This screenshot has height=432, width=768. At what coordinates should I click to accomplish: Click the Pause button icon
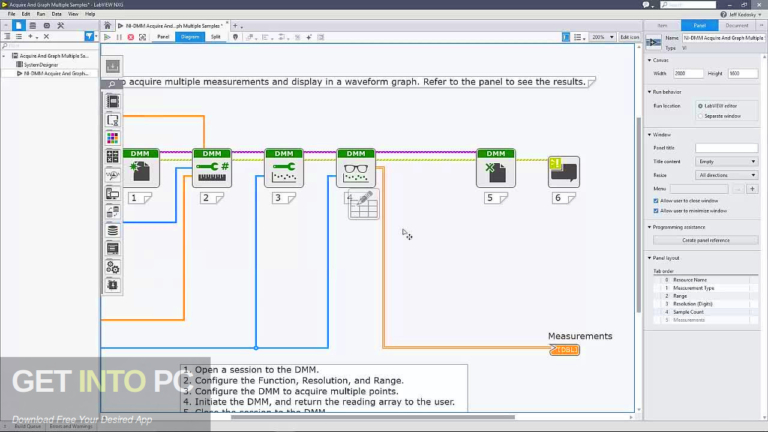point(119,37)
